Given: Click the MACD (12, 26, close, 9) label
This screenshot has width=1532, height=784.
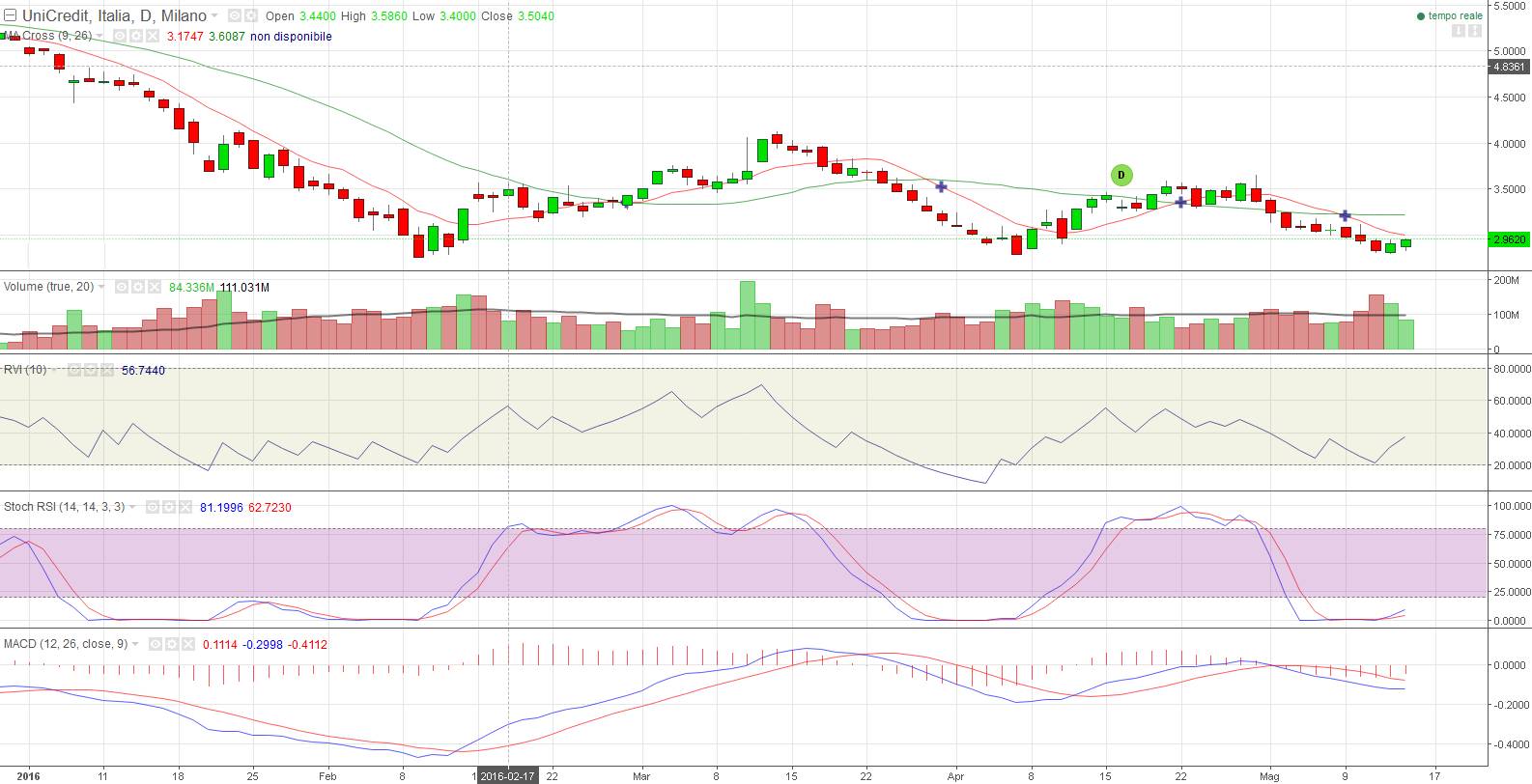Looking at the screenshot, I should pyautogui.click(x=66, y=644).
